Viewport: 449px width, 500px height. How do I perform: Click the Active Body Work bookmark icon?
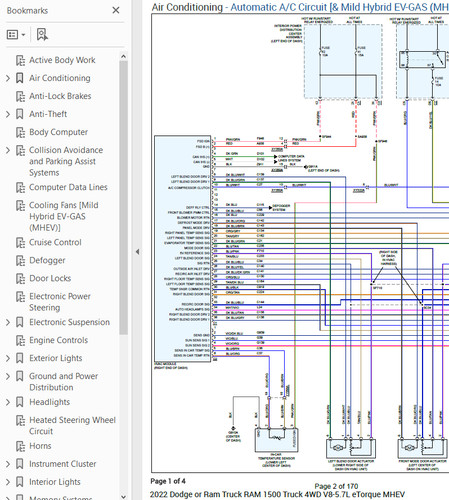coord(20,60)
